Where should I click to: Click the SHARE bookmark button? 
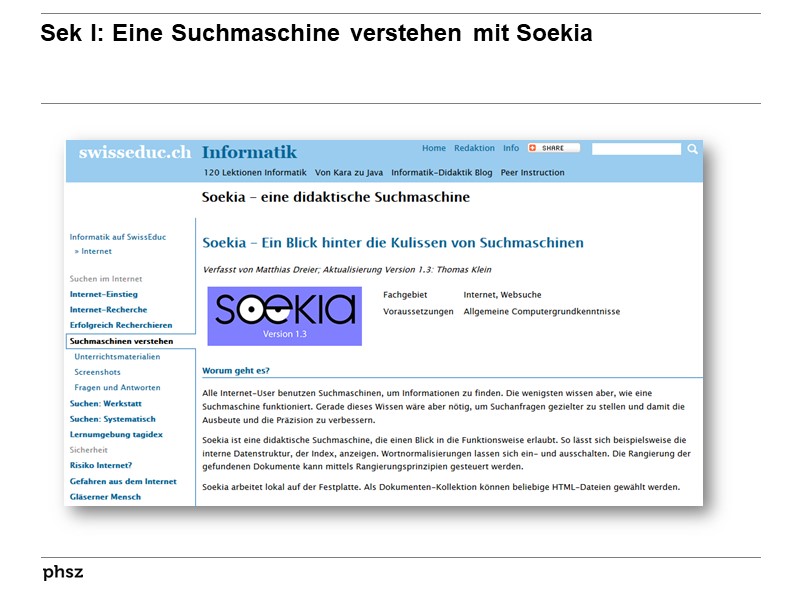click(x=551, y=147)
